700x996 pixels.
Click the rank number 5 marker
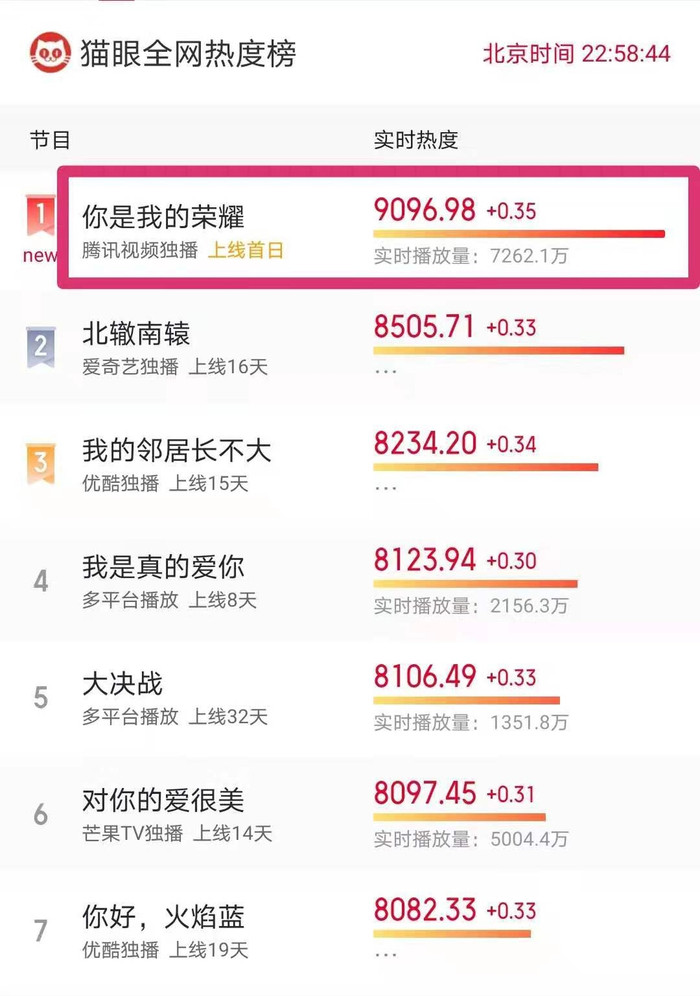(41, 697)
